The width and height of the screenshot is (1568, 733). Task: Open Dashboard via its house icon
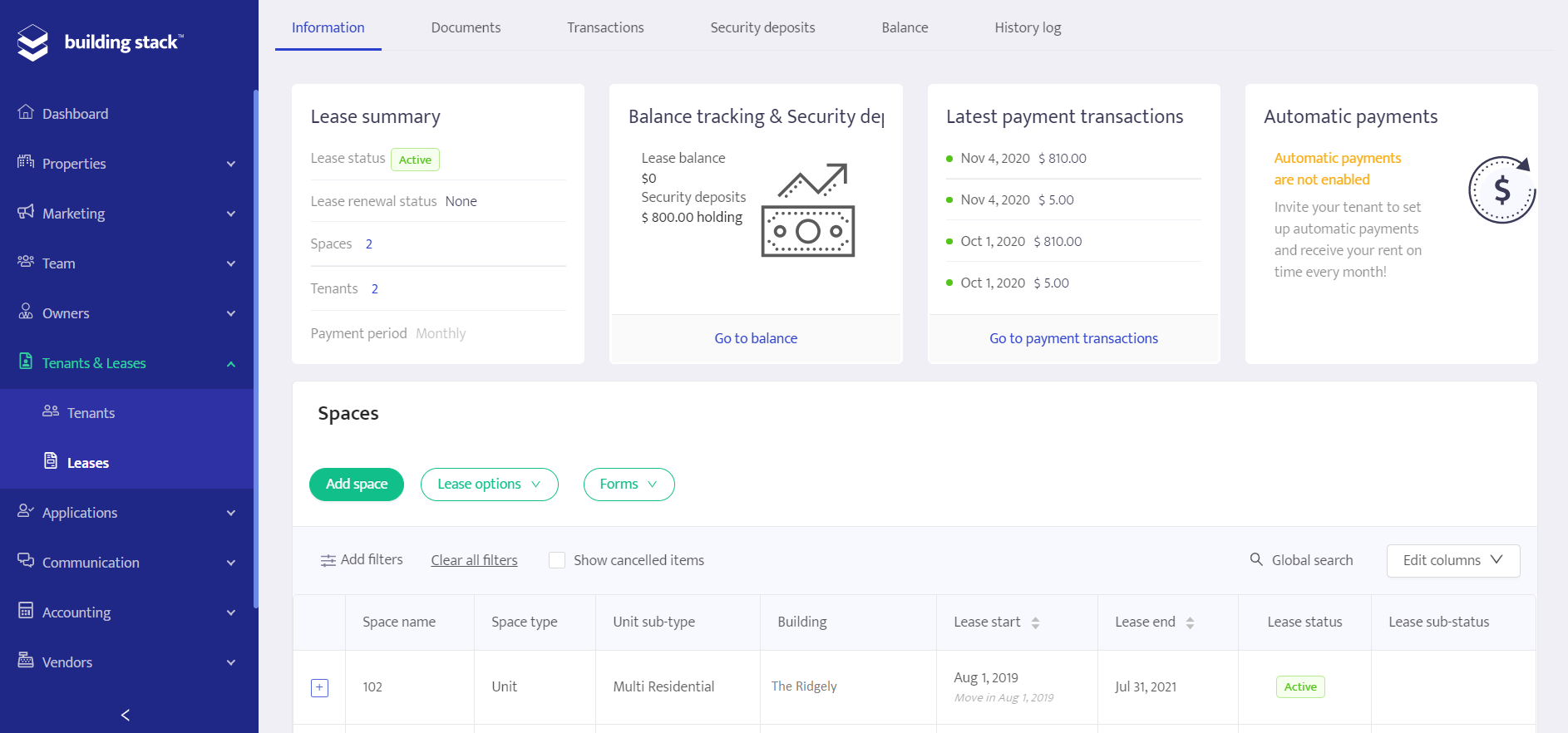tap(26, 112)
